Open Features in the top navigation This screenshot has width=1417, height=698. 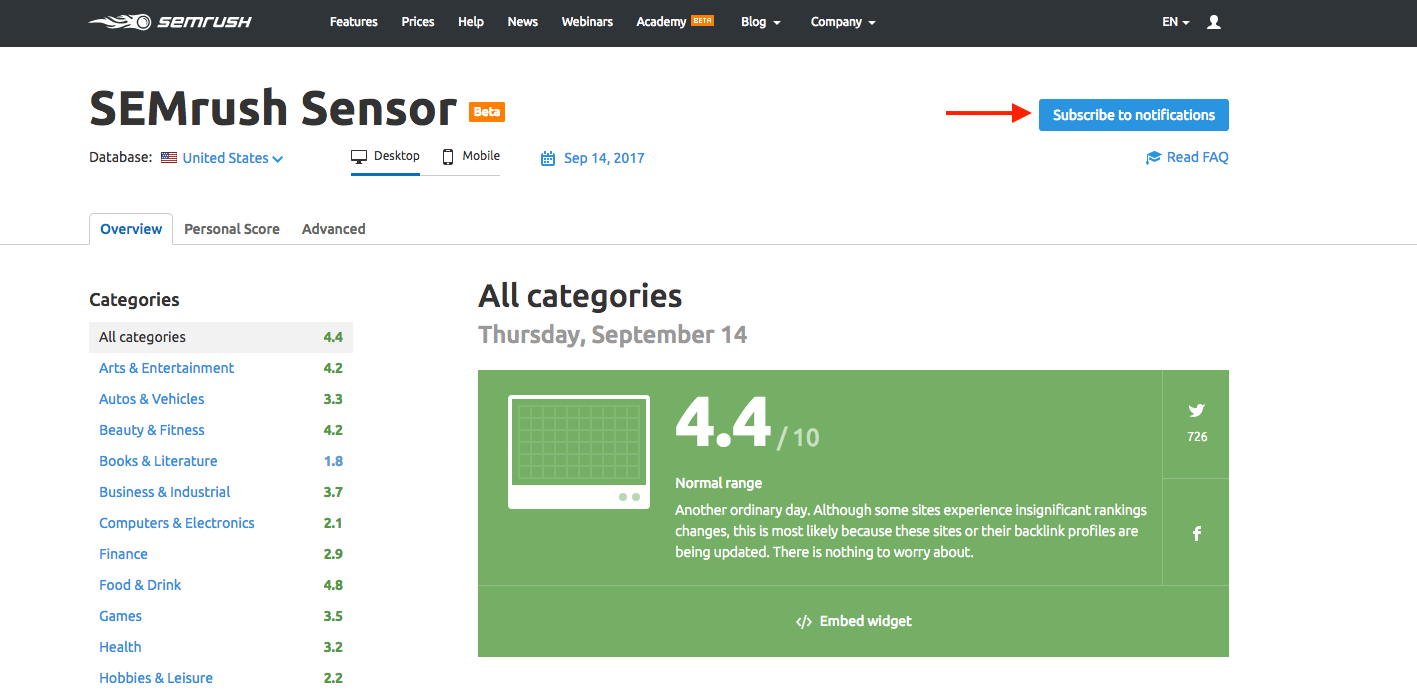point(354,22)
